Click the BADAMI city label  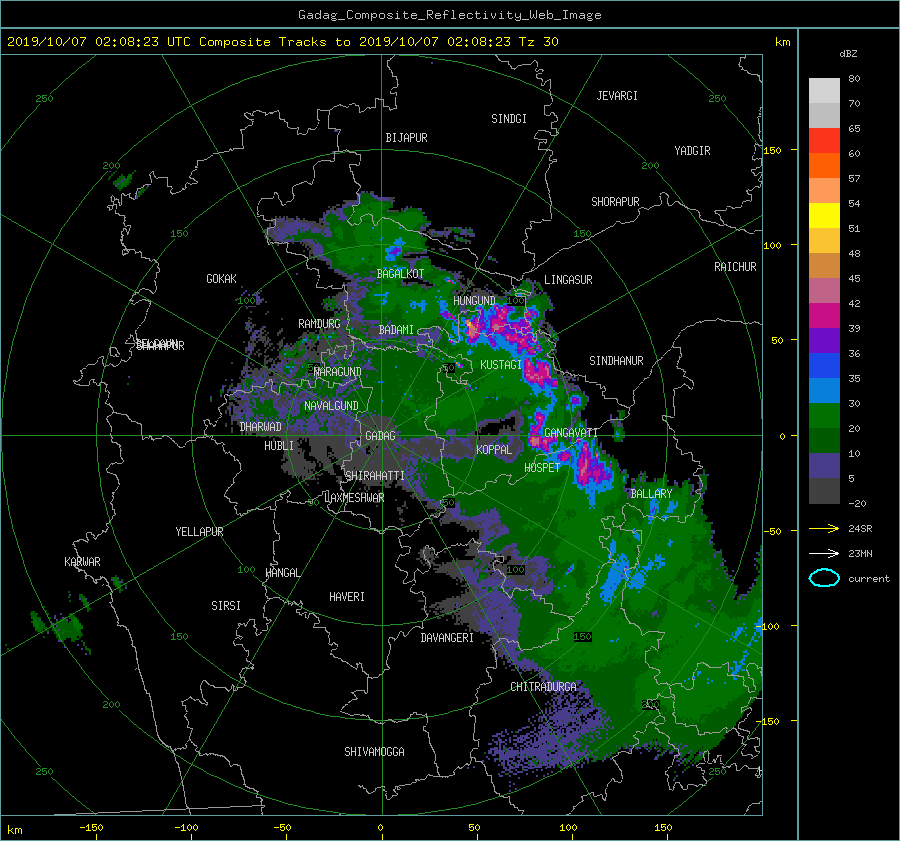[x=396, y=330]
